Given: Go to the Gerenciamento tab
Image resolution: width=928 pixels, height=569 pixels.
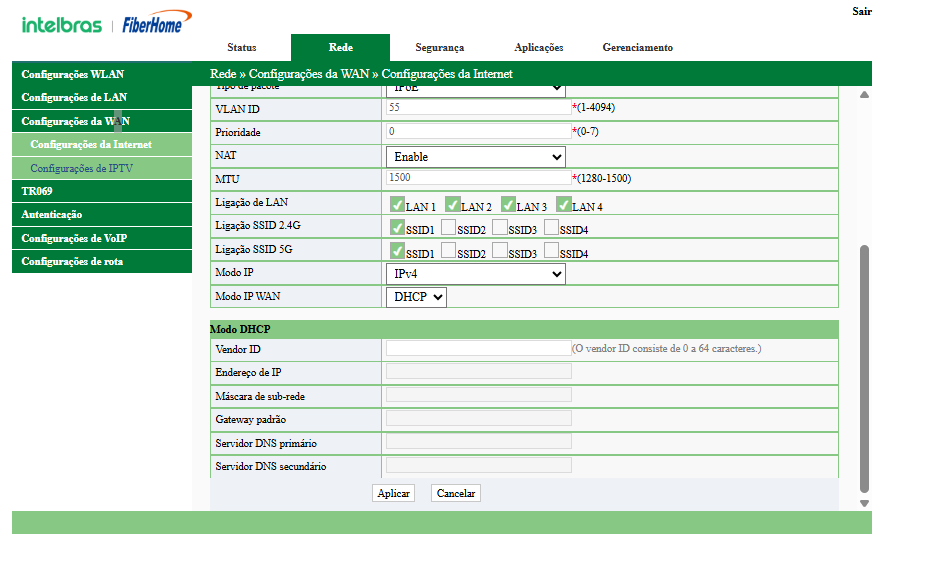Looking at the screenshot, I should click(637, 48).
